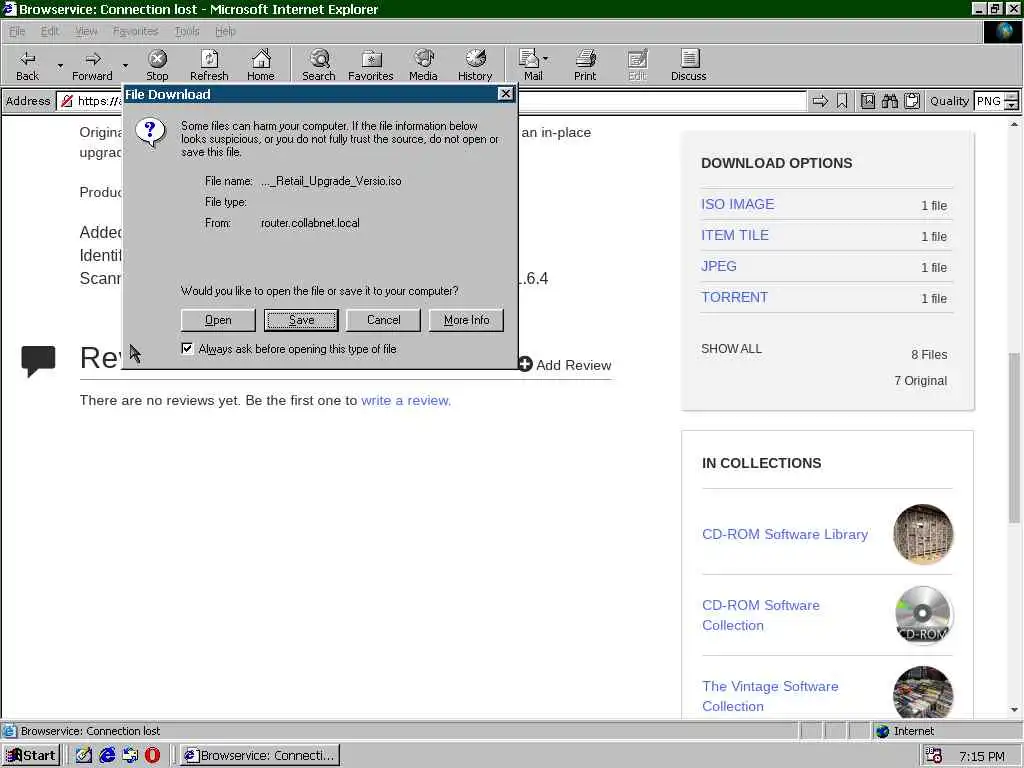Click the Internet Explorer globe throbber logo

1002,31
